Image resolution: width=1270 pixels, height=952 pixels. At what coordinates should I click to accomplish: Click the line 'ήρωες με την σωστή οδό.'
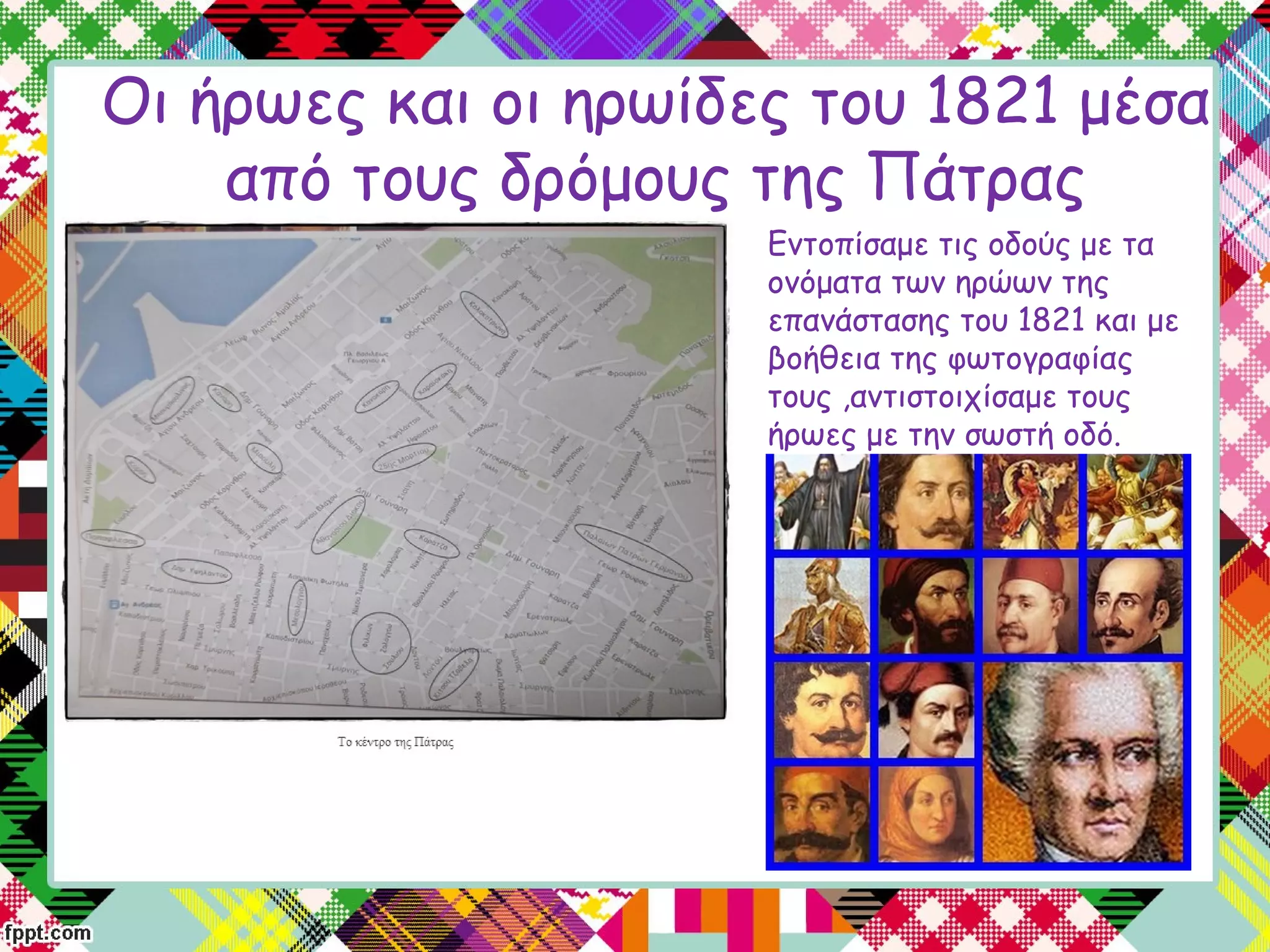coord(944,435)
